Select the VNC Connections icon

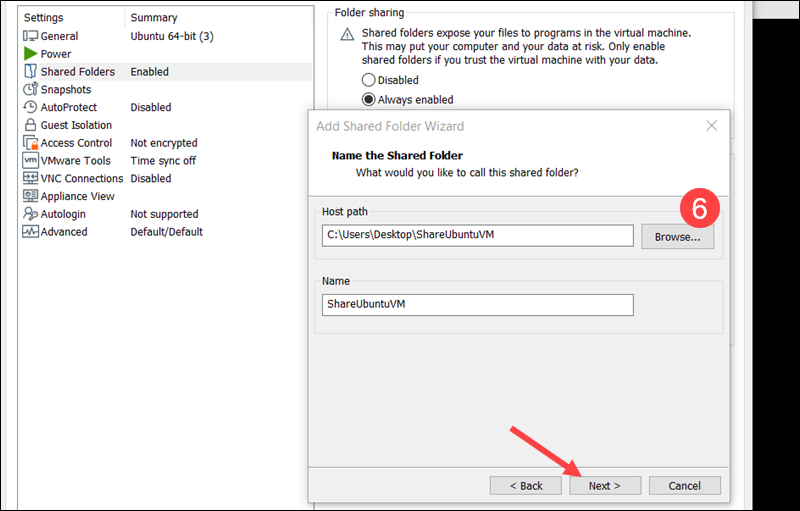tap(30, 179)
